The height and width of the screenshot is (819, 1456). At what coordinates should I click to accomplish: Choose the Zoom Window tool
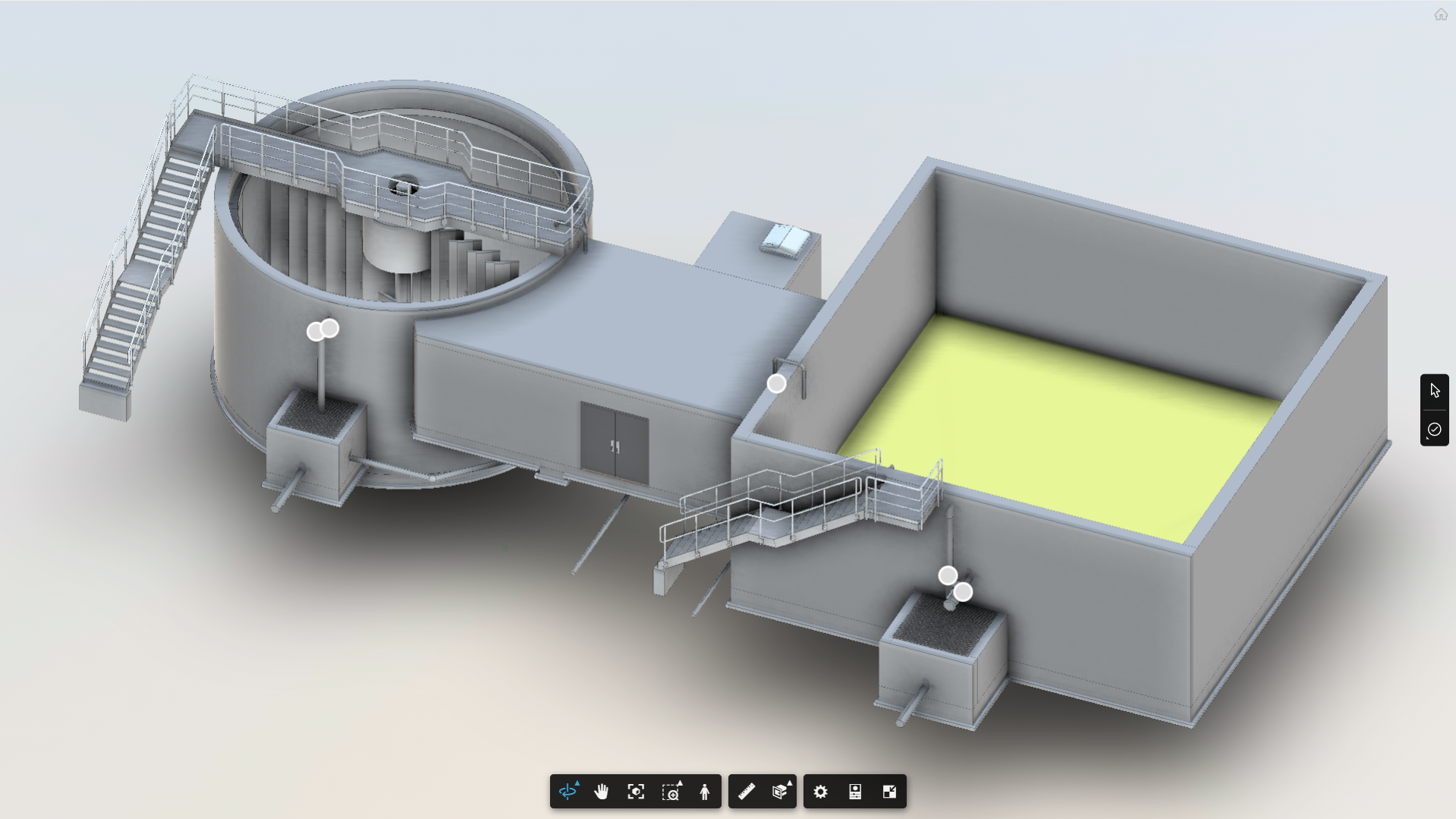click(x=671, y=792)
